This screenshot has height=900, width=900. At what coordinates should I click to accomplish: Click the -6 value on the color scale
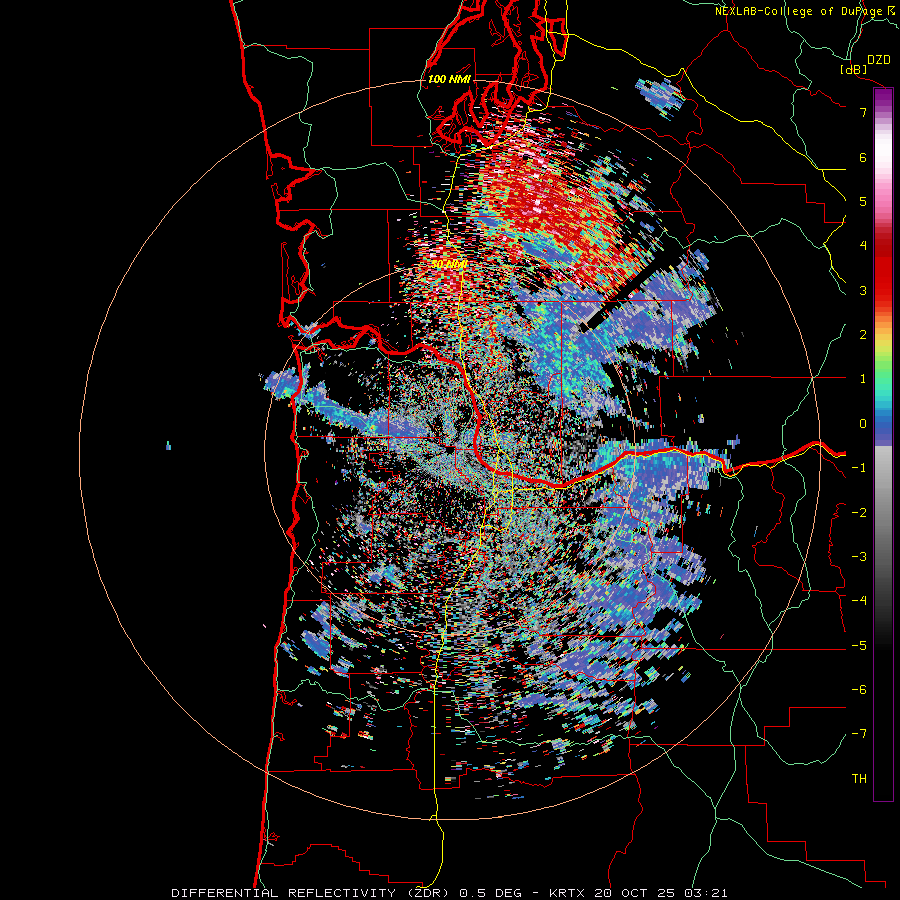pyautogui.click(x=859, y=690)
